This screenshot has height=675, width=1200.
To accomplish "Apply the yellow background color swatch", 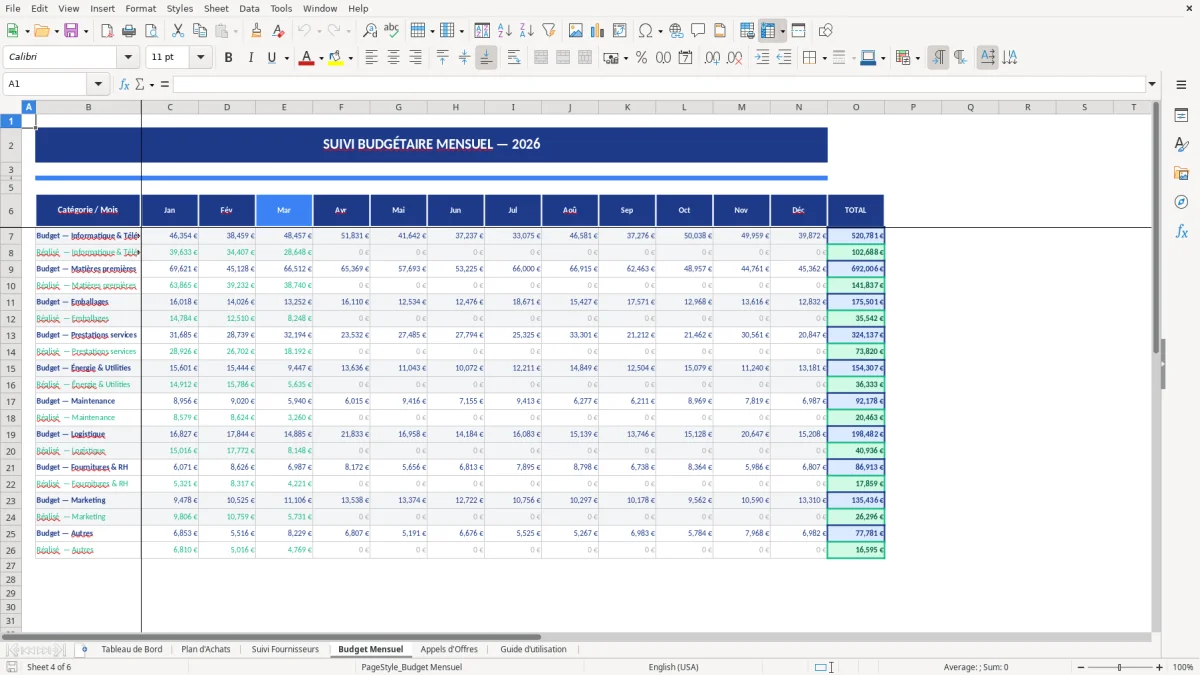I will coord(336,58).
